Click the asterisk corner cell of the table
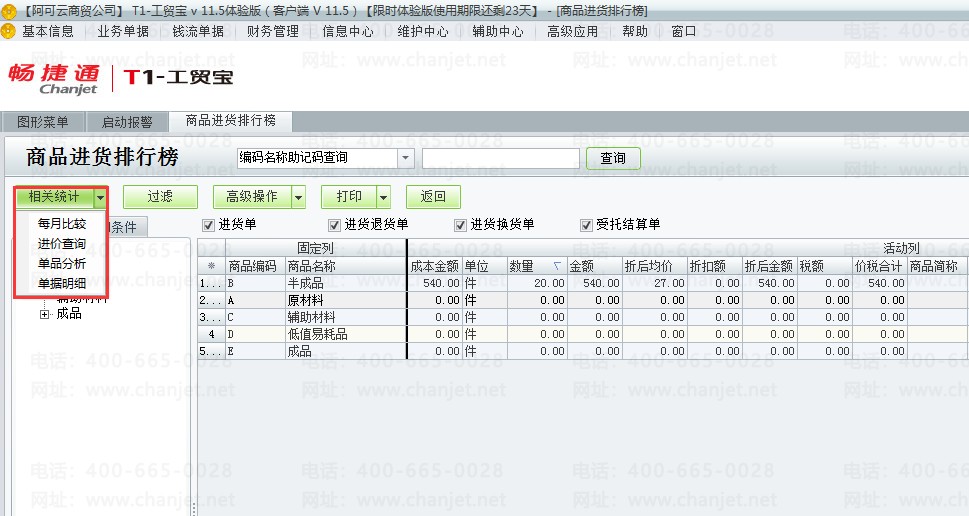969x516 pixels. tap(211, 266)
